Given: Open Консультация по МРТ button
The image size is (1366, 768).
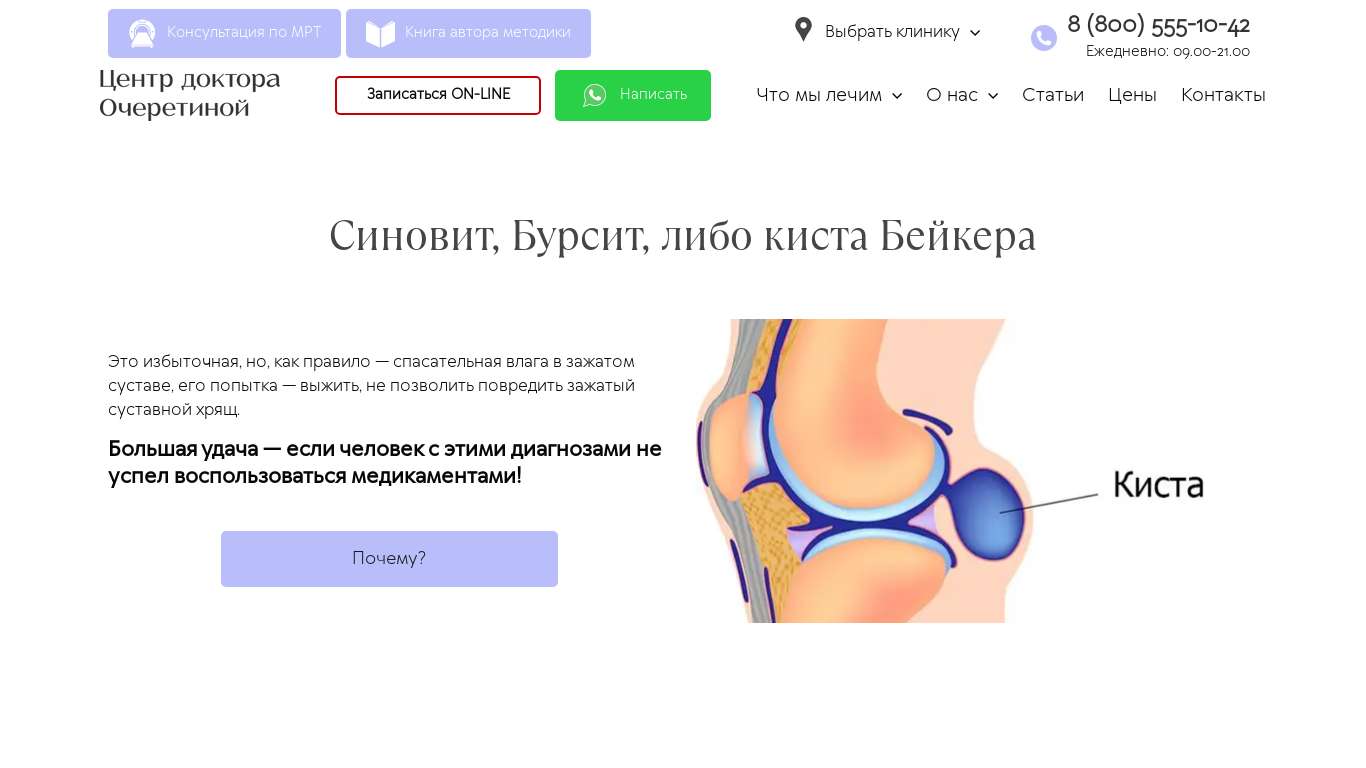Looking at the screenshot, I should coord(224,33).
